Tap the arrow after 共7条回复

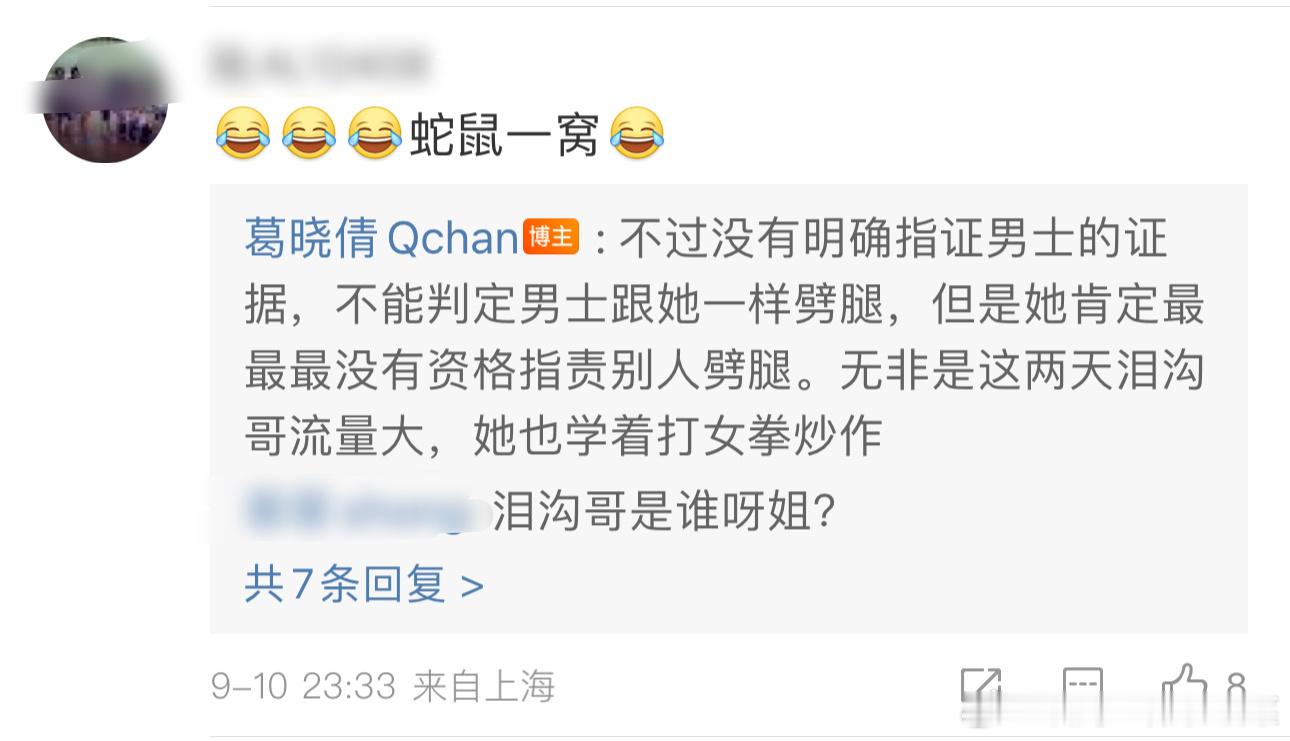pyautogui.click(x=472, y=586)
